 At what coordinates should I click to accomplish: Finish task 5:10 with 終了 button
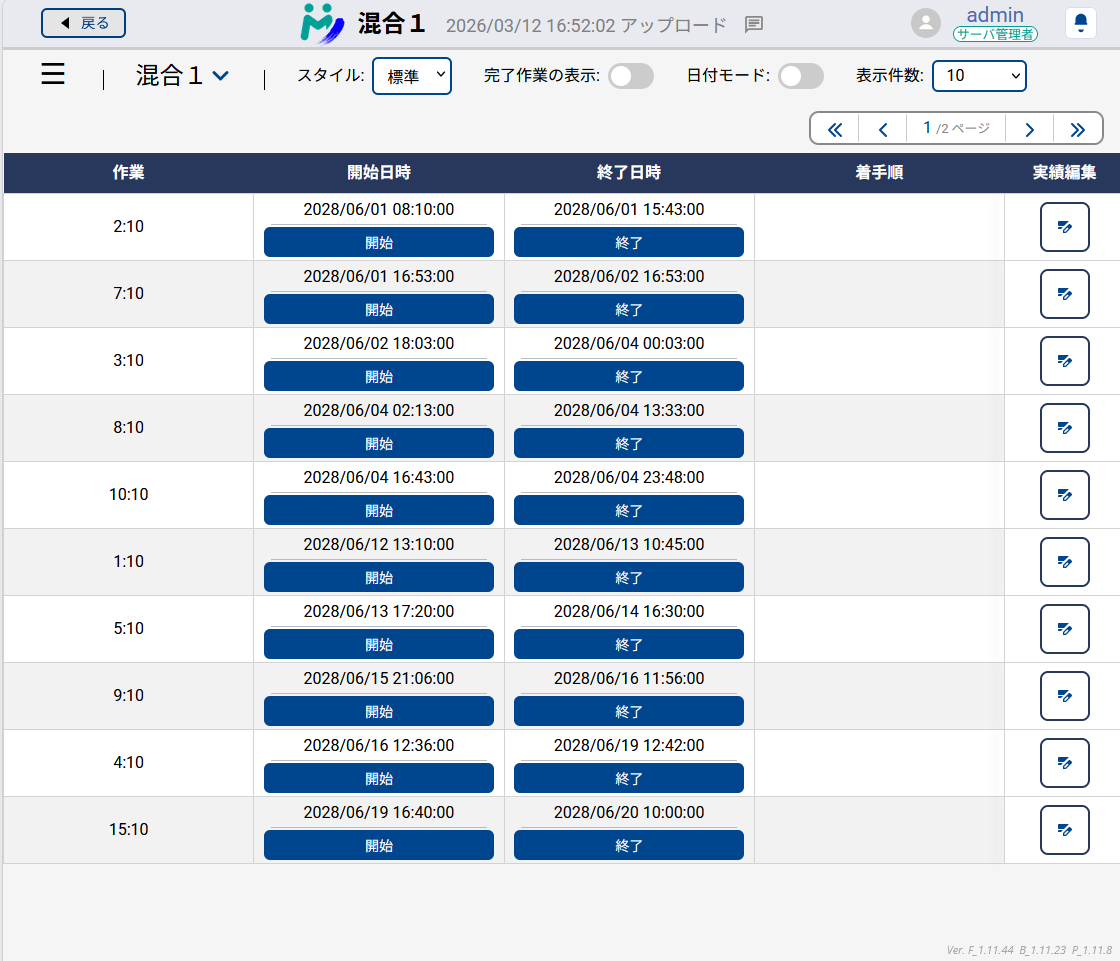(629, 644)
